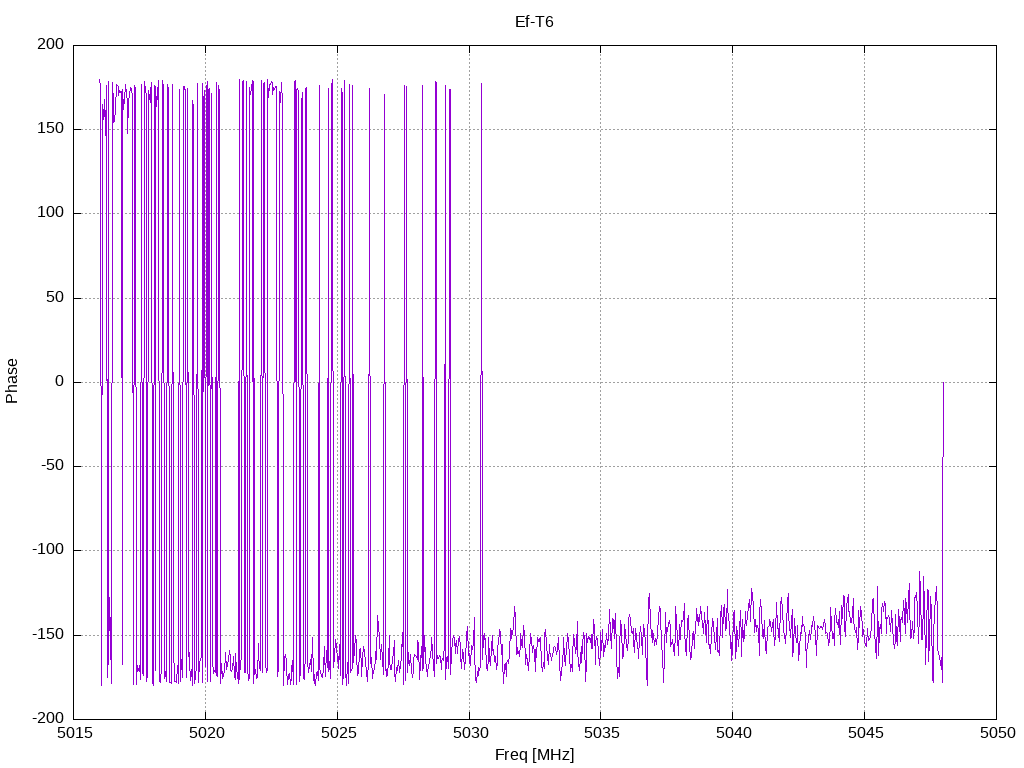This screenshot has width=1024, height=768.
Task: Select the 5040 x-axis tick label
Action: (x=732, y=733)
